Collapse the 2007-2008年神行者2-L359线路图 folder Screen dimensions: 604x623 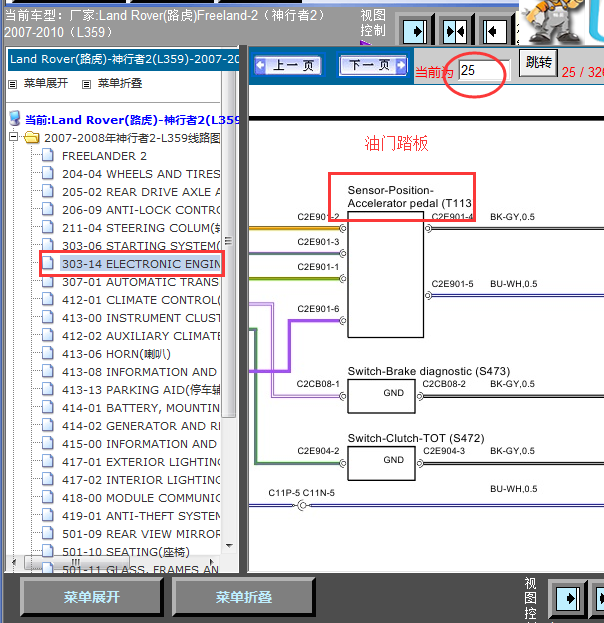click(x=14, y=137)
